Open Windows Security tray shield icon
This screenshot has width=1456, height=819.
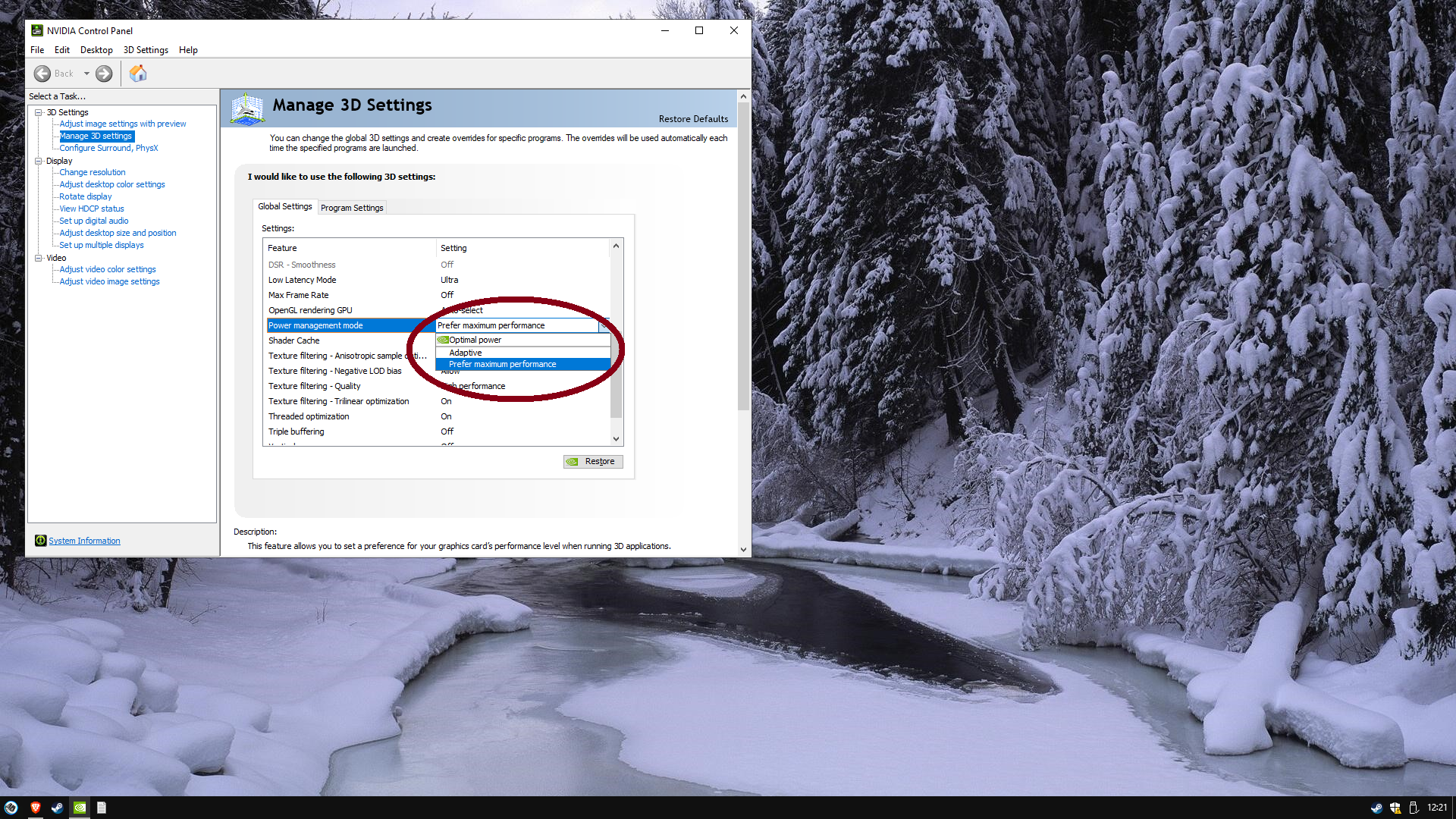pos(1395,808)
